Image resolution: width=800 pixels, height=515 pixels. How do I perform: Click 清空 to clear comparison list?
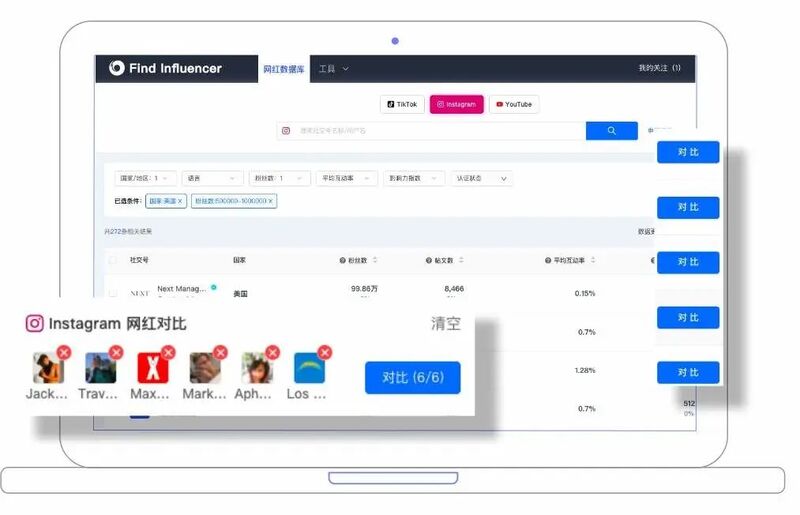click(x=446, y=323)
